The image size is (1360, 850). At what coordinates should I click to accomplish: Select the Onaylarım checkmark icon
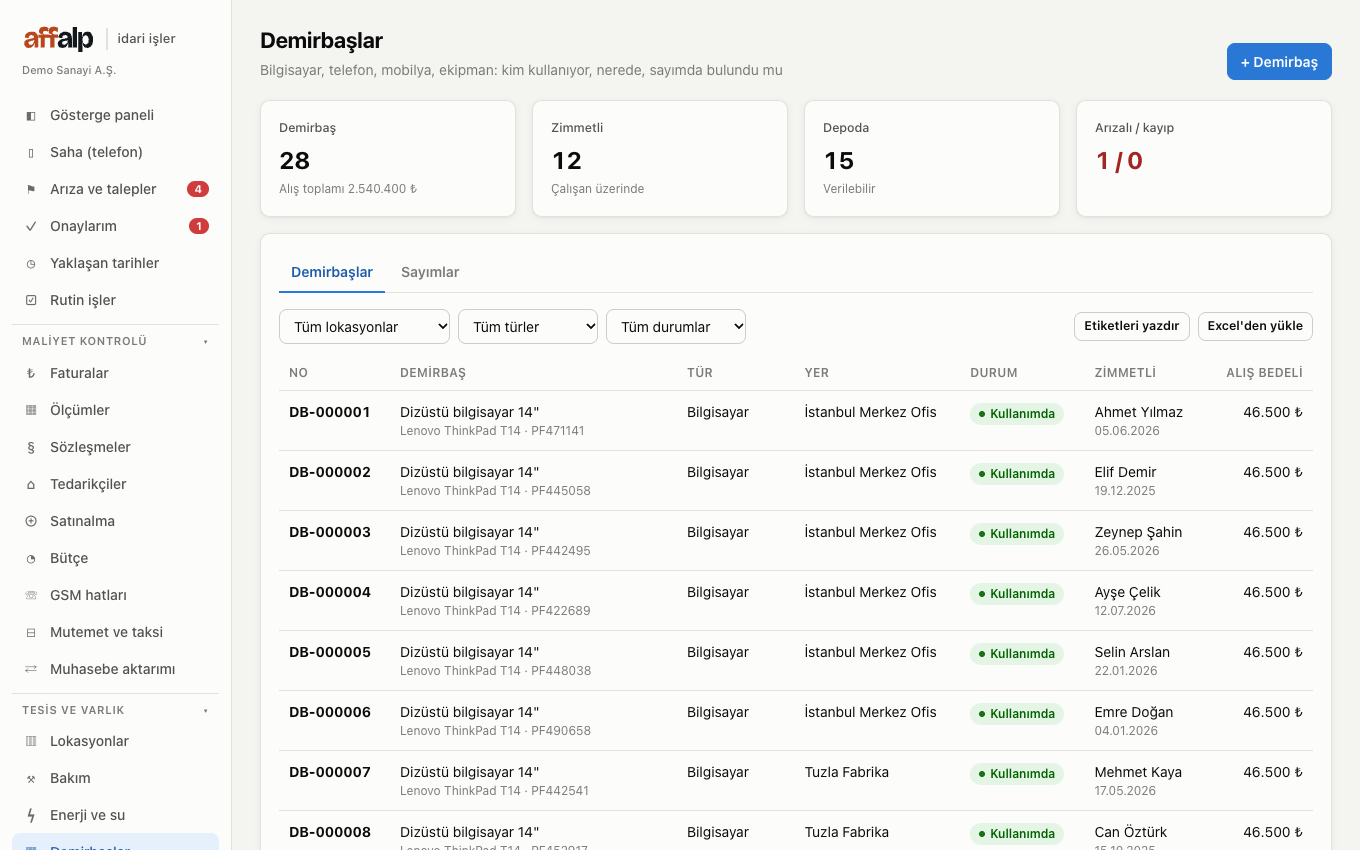(31, 227)
